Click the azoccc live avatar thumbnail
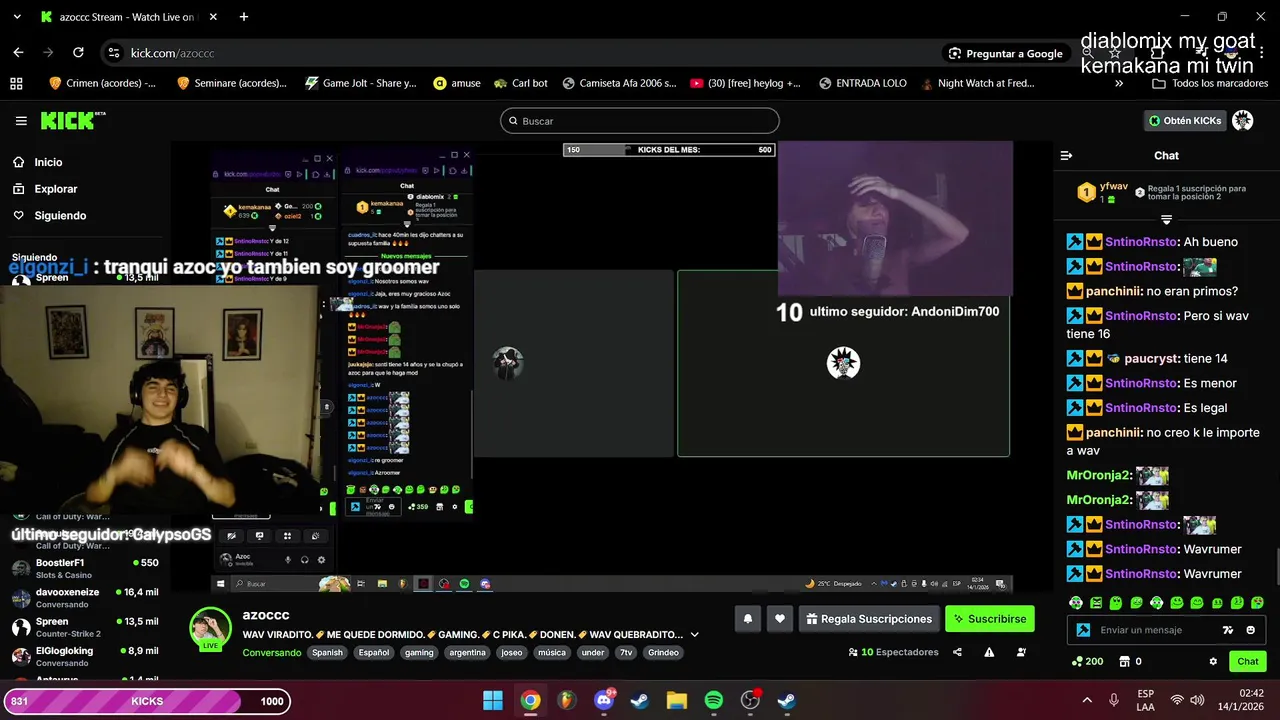 point(211,629)
